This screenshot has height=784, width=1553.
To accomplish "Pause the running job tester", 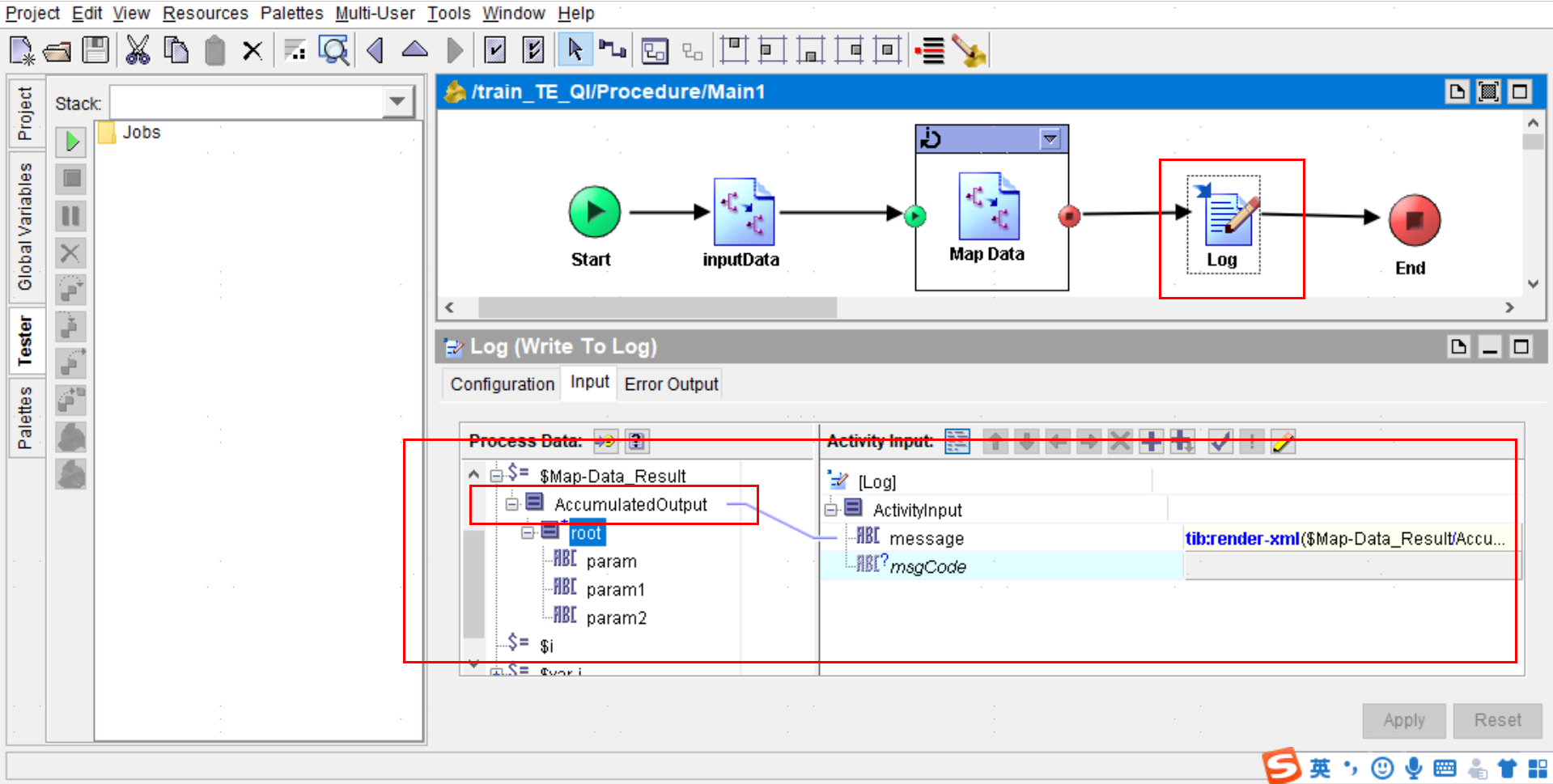I will click(x=70, y=216).
